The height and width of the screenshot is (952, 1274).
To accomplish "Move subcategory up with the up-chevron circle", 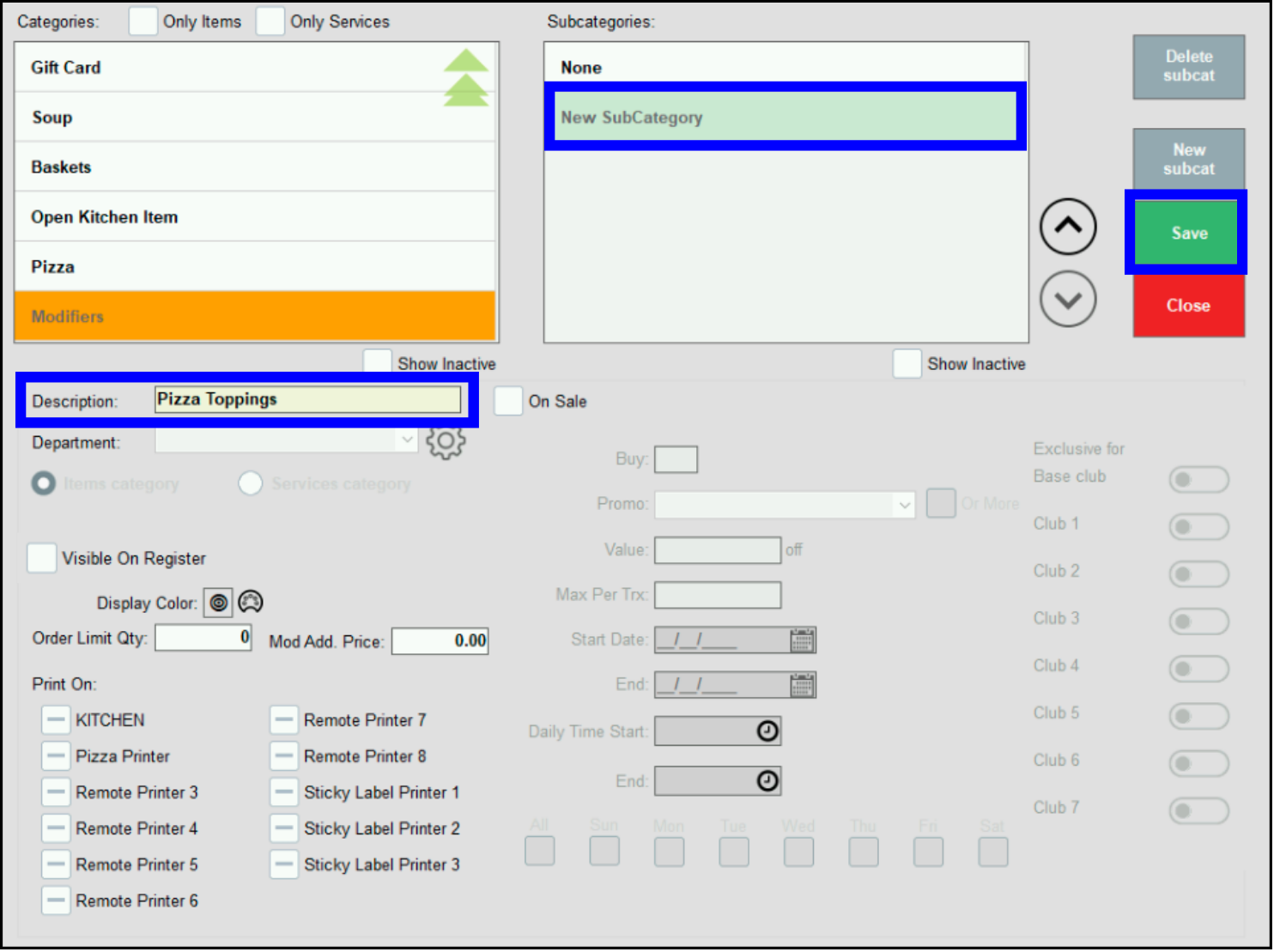I will pos(1068,227).
